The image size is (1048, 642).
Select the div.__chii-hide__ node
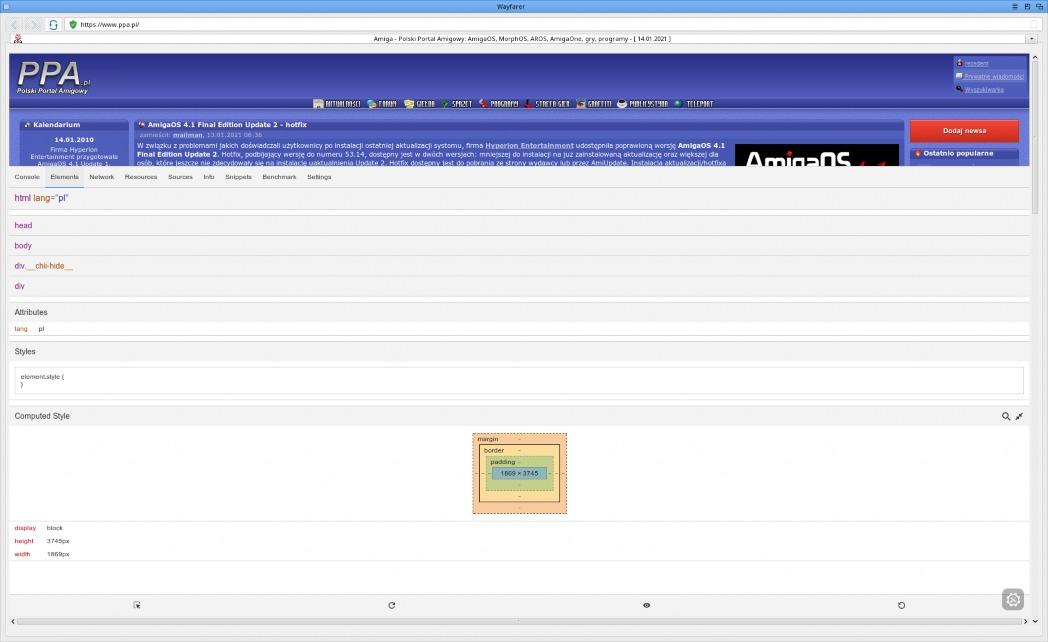(x=519, y=266)
